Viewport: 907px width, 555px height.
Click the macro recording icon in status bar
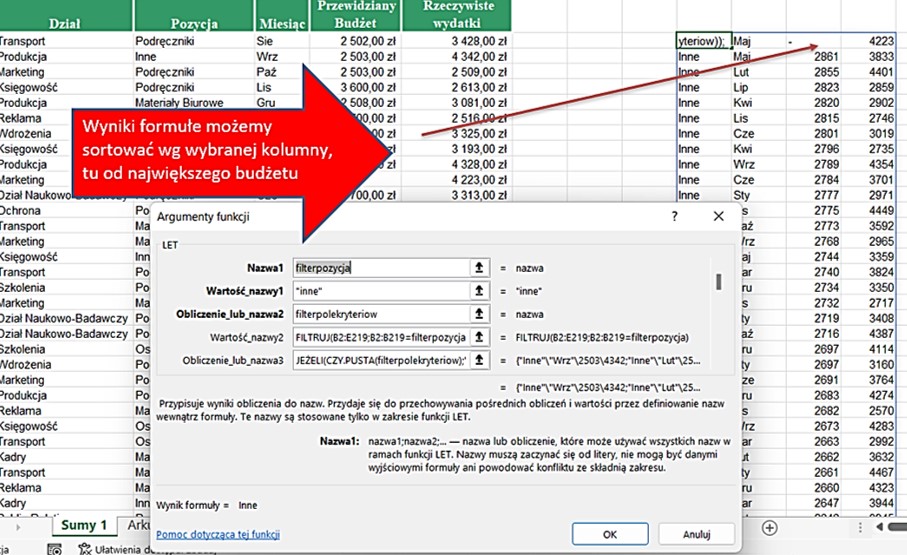pyautogui.click(x=54, y=549)
